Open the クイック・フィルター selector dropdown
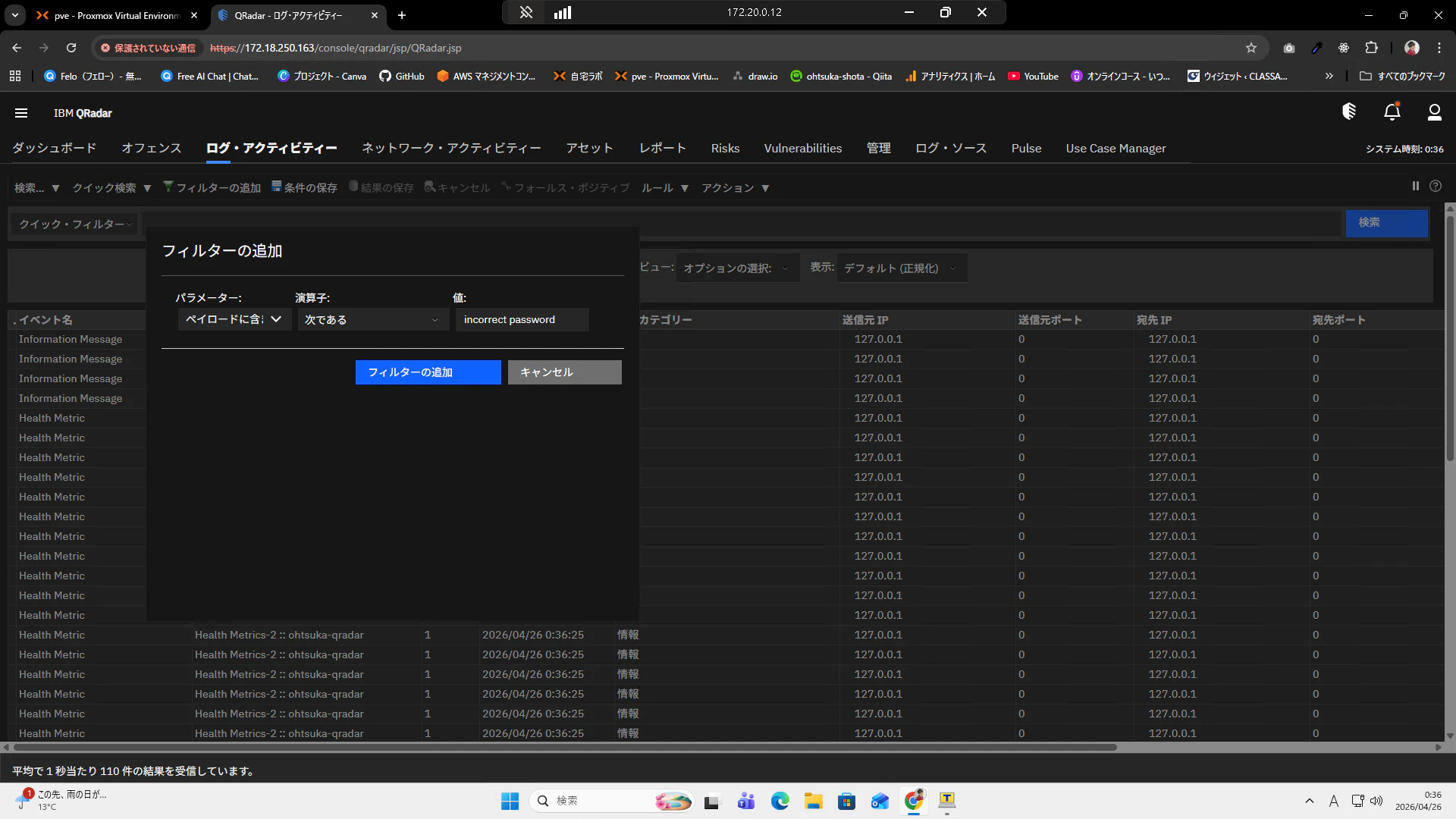The width and height of the screenshot is (1456, 819). 76,224
